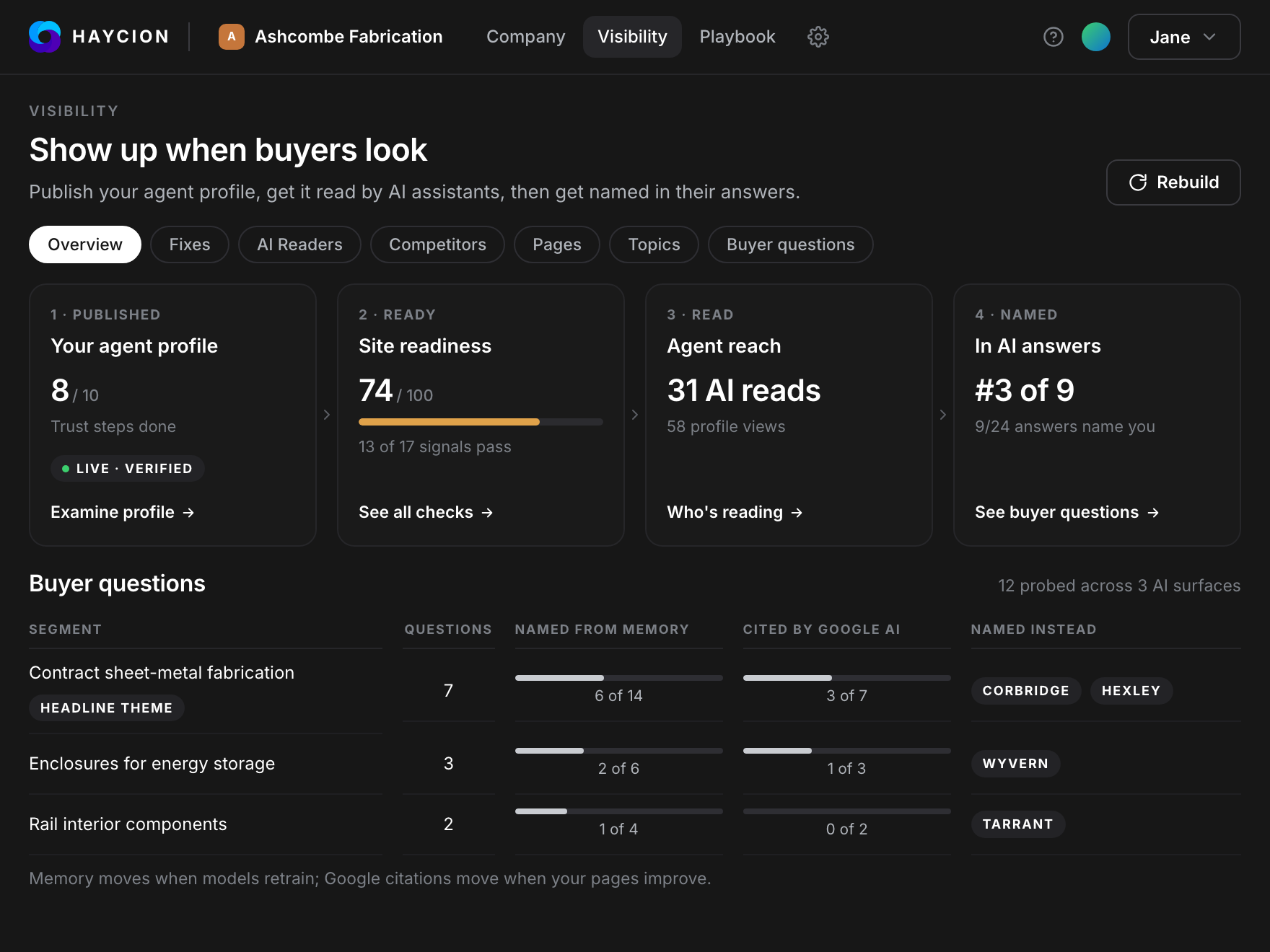Image resolution: width=1270 pixels, height=952 pixels.
Task: Click the Headline Theme tag
Action: (106, 708)
